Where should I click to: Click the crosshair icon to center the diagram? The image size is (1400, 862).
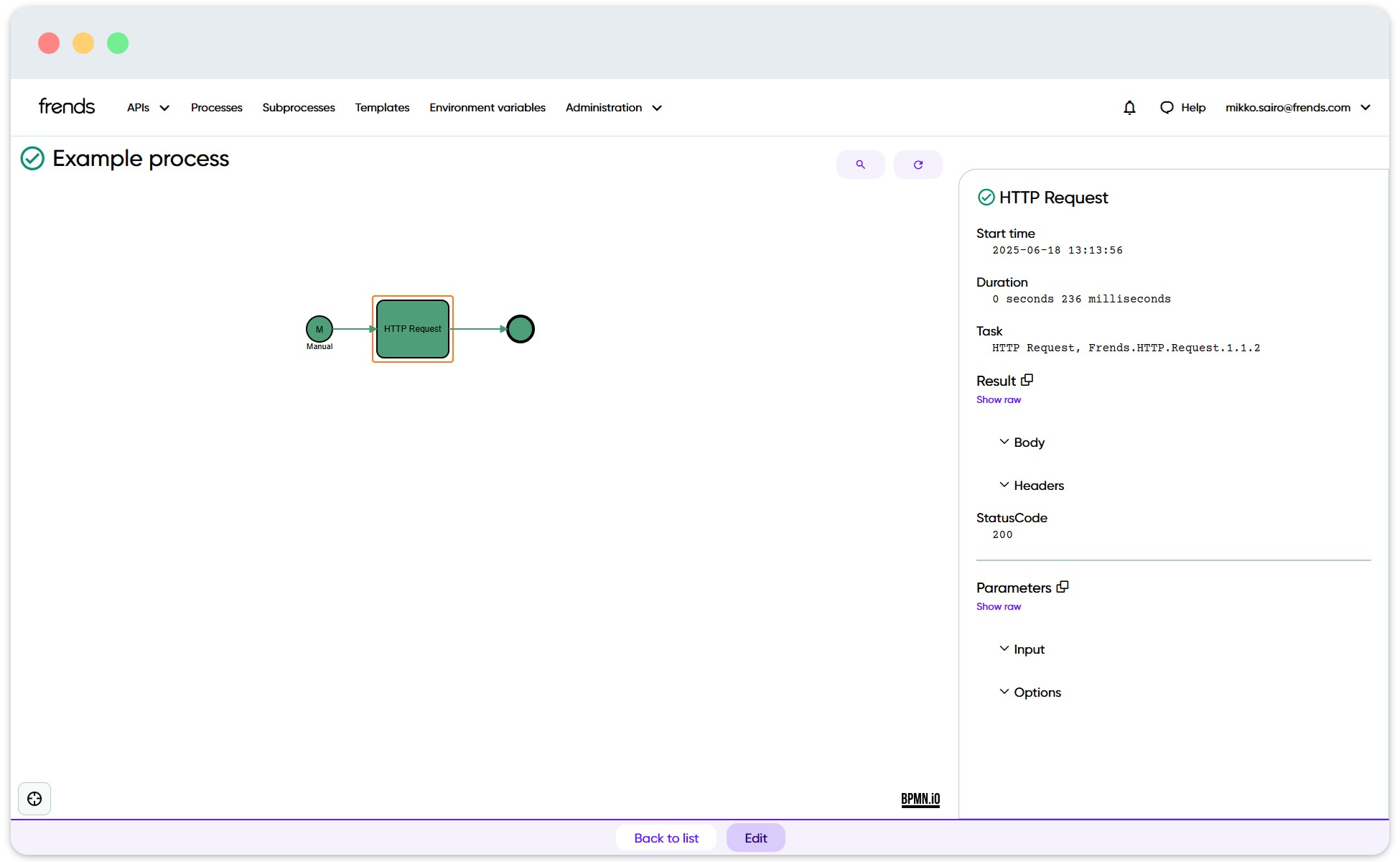point(34,798)
